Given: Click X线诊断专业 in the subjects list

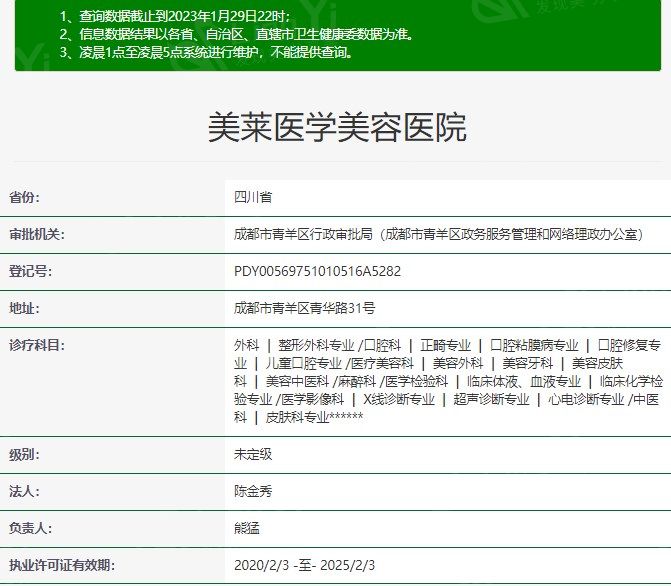Looking at the screenshot, I should (x=399, y=399).
